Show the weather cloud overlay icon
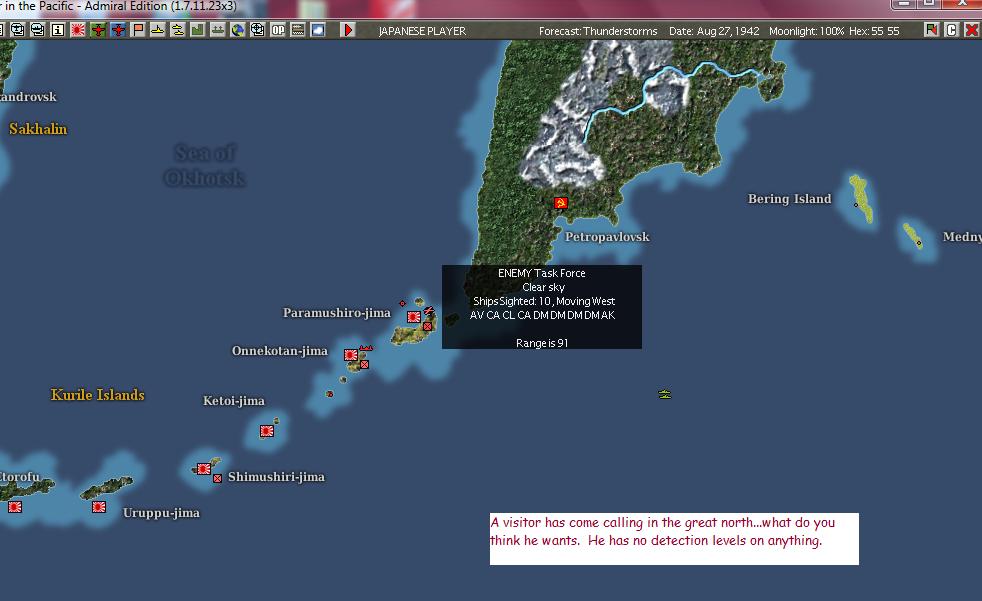 (318, 29)
